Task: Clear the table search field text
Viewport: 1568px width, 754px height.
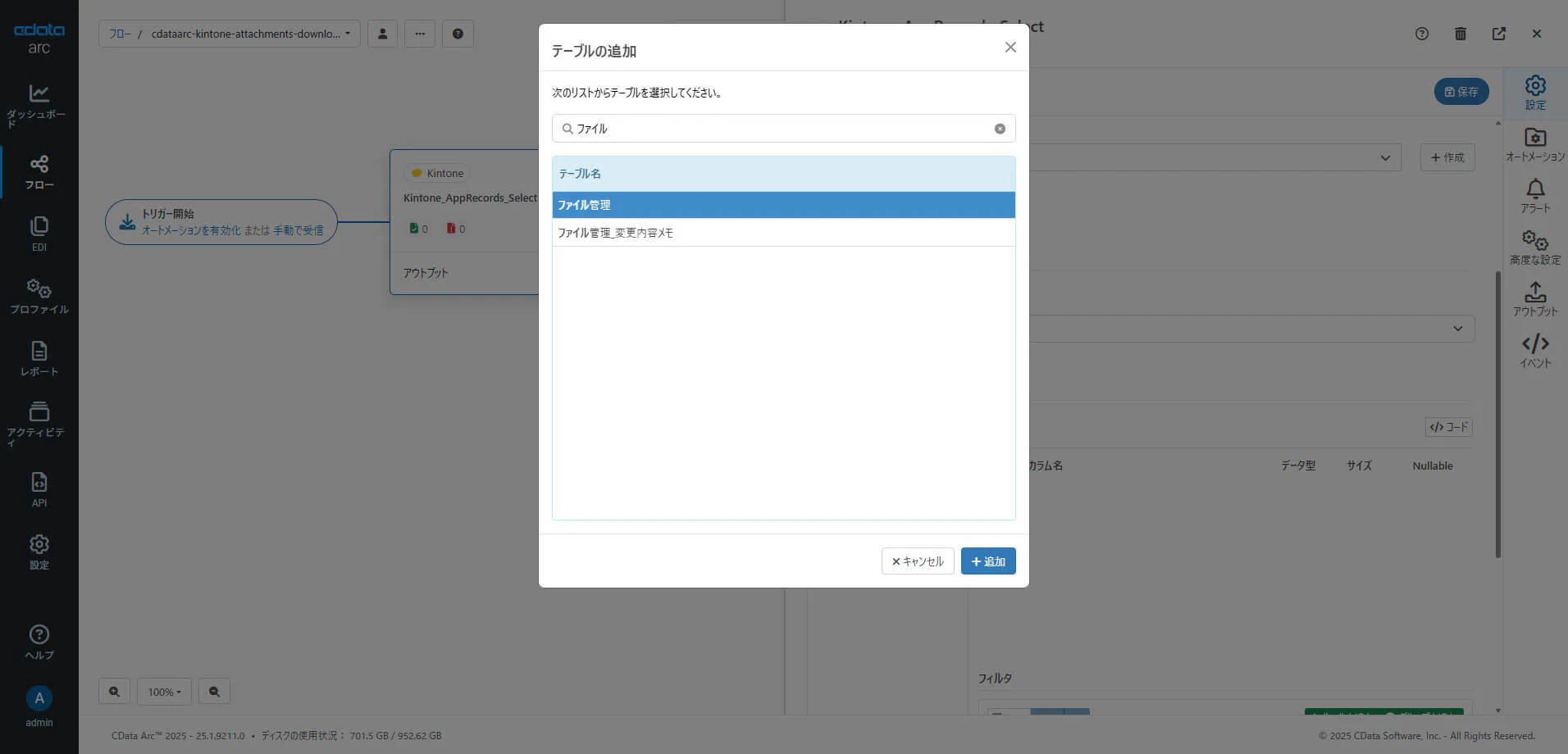Action: [x=1000, y=129]
